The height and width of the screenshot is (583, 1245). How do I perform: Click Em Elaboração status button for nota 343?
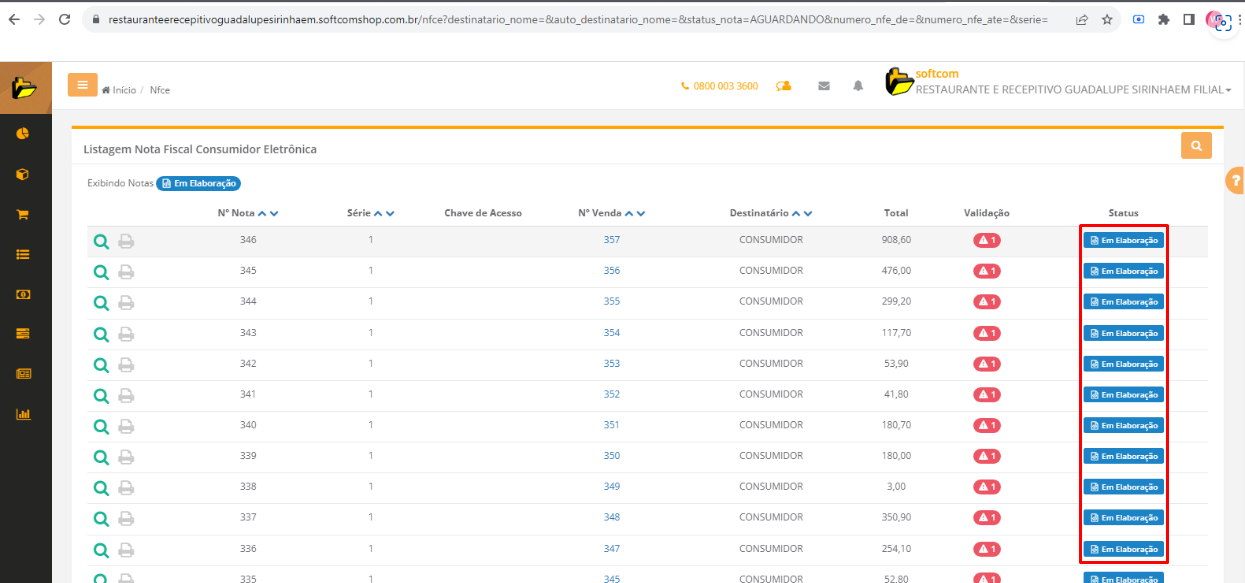[1123, 333]
